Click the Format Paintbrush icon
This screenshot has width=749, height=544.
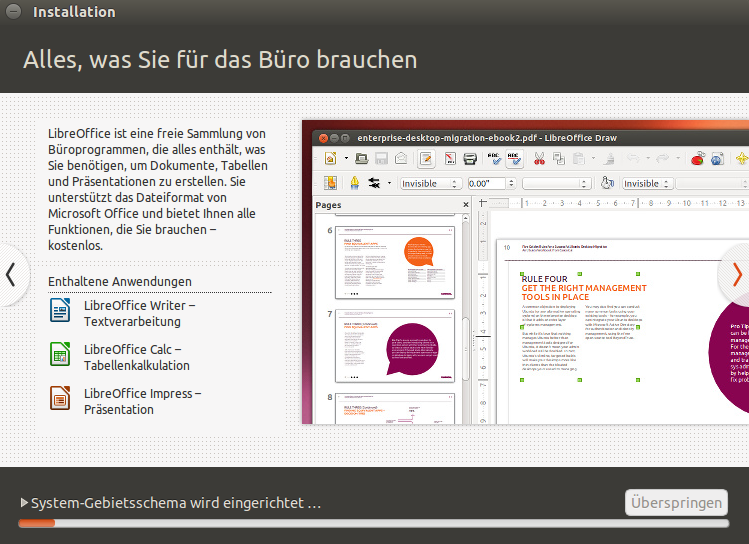[610, 159]
